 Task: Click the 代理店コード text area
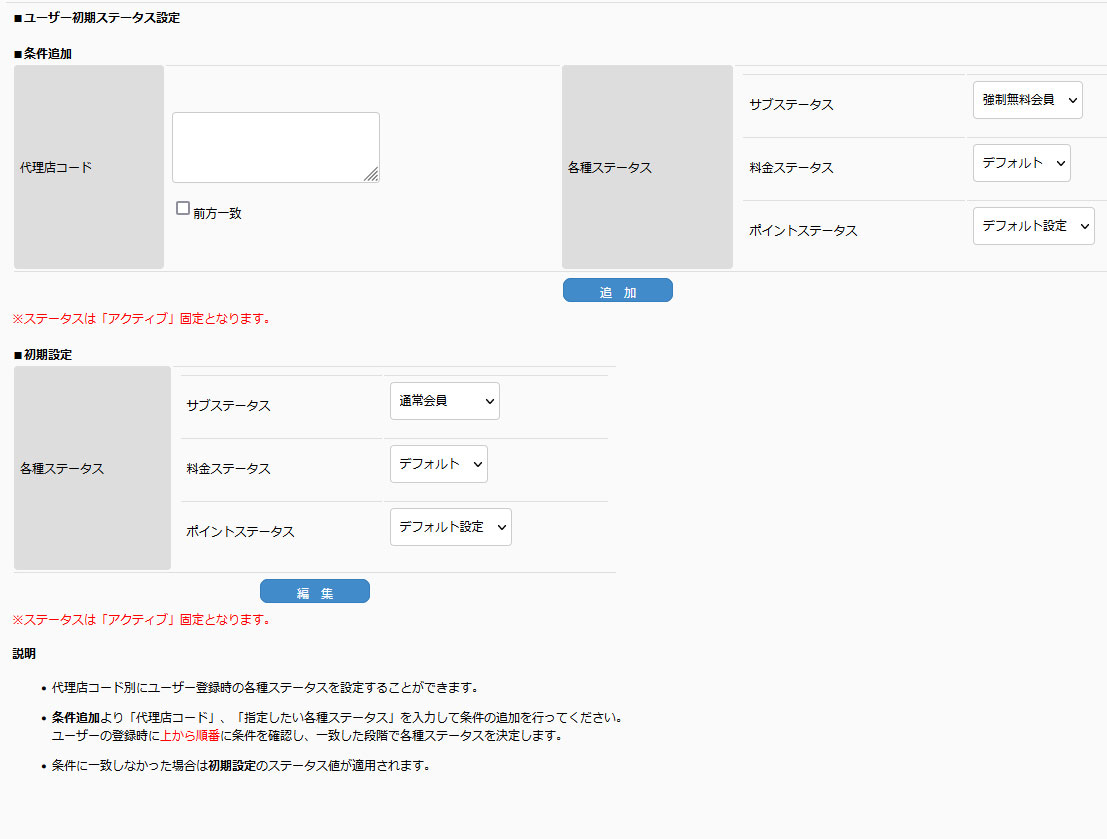coord(275,147)
